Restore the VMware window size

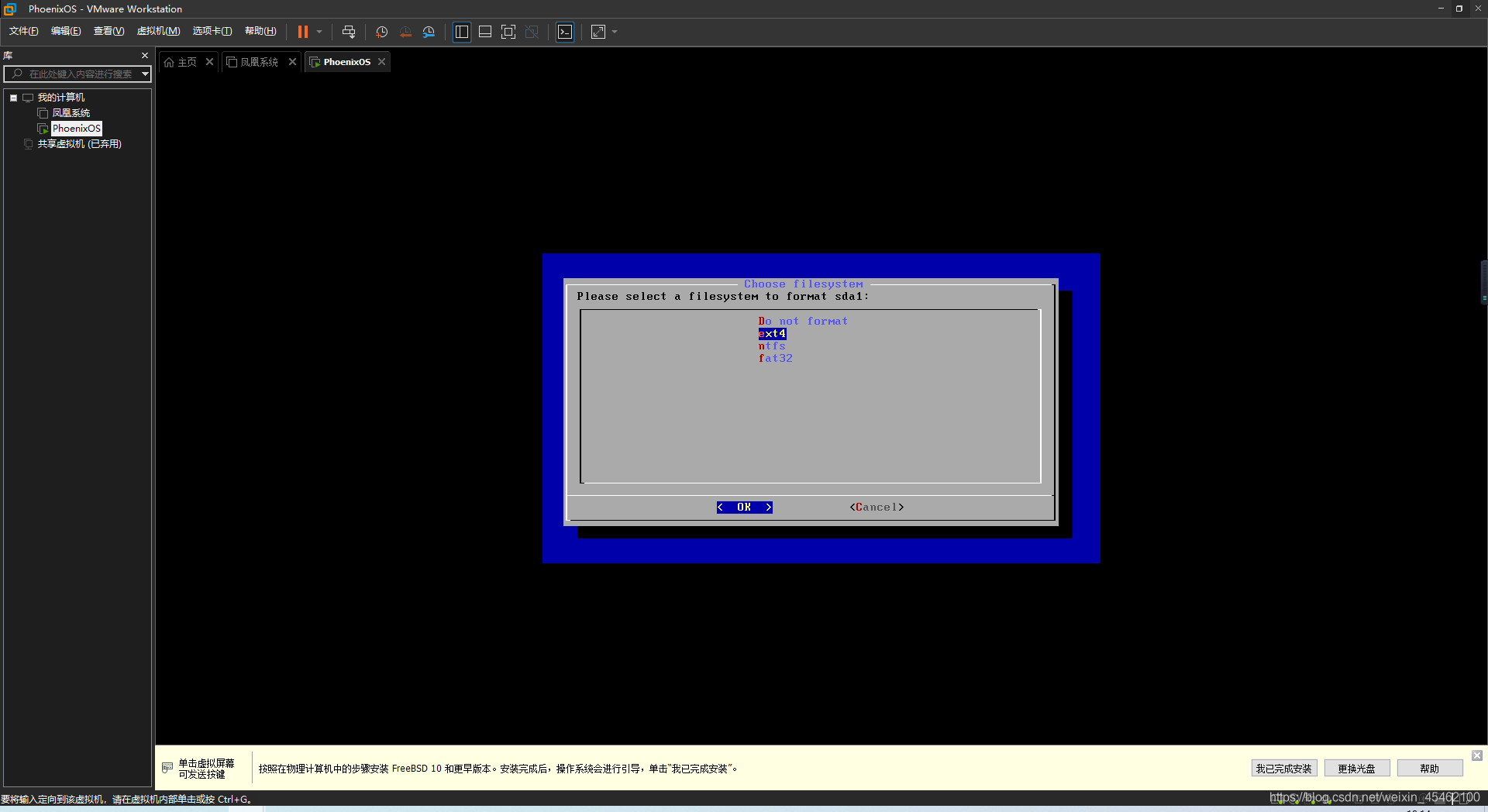[x=1459, y=9]
